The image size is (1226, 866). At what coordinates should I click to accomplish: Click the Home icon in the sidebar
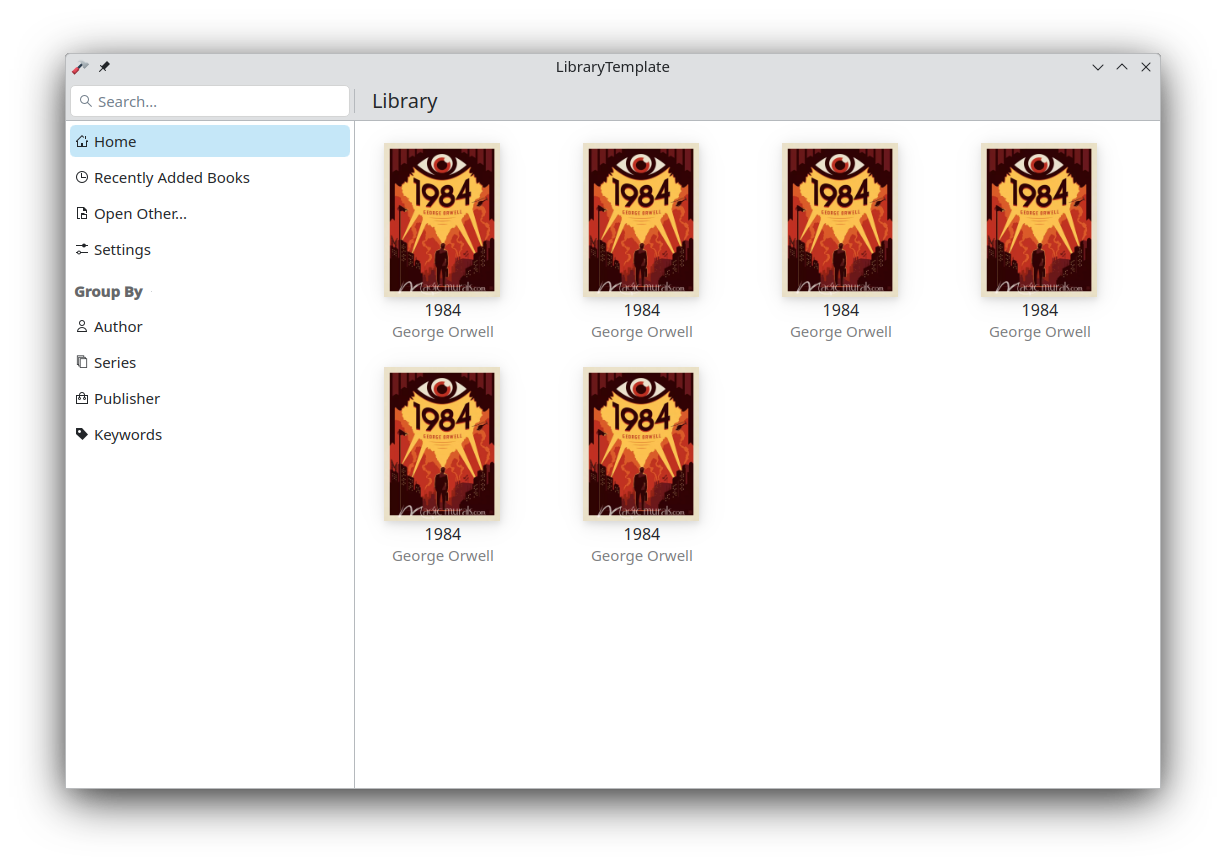[82, 142]
